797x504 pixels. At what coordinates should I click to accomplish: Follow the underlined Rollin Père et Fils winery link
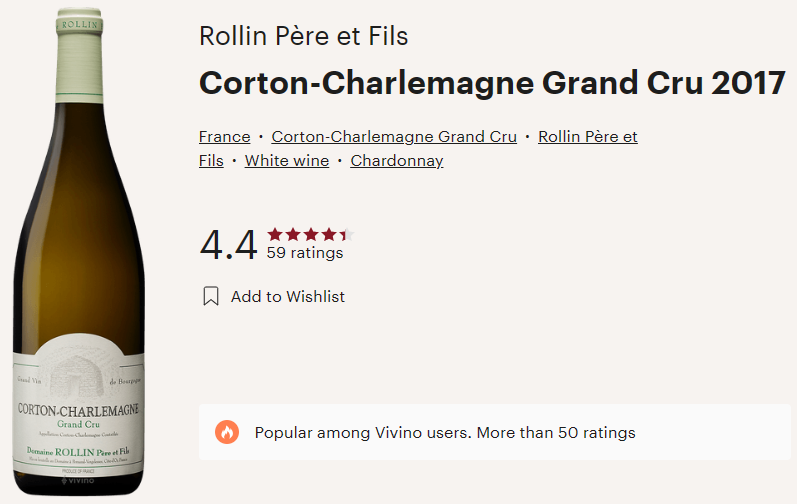coord(587,137)
